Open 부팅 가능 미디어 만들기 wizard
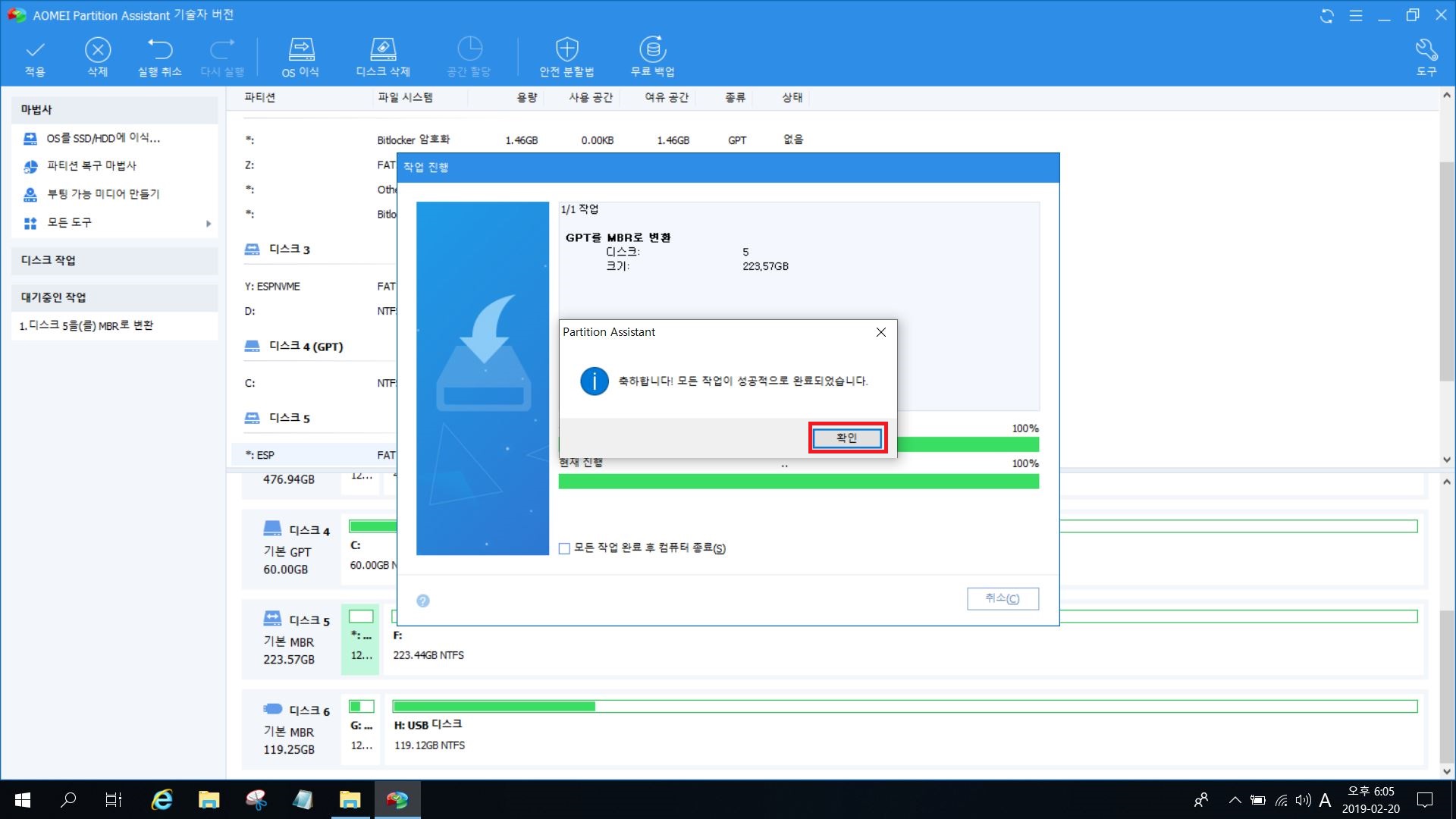 click(x=103, y=194)
